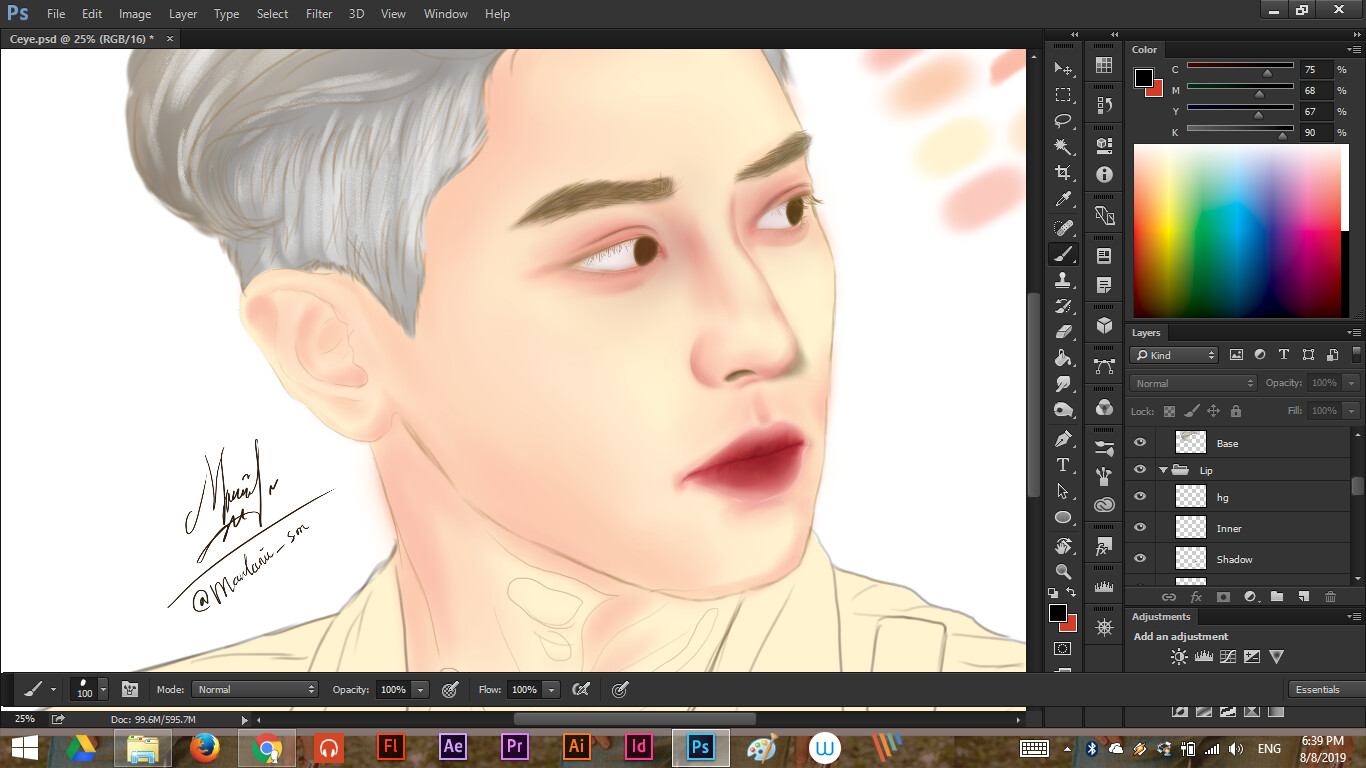1366x768 pixels.
Task: Open the Essentials workspace dropdown
Action: click(x=1325, y=689)
